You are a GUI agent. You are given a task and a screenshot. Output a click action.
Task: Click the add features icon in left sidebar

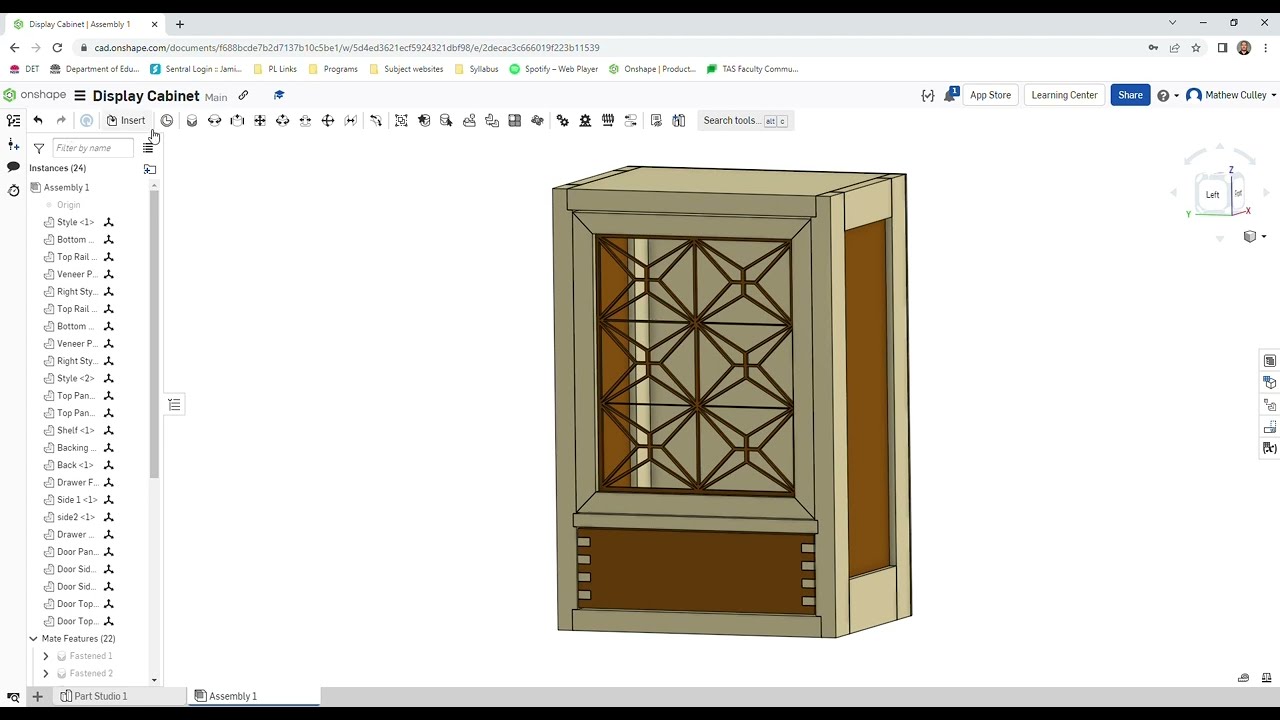coord(14,145)
